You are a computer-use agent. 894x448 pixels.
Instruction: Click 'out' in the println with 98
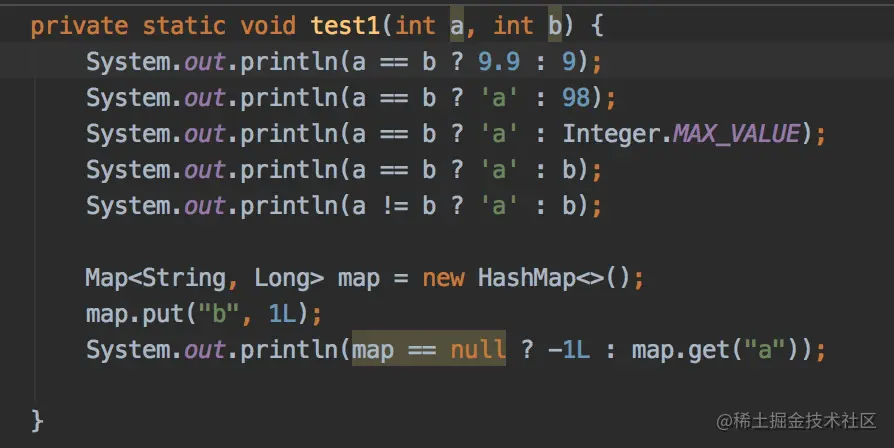(x=205, y=97)
